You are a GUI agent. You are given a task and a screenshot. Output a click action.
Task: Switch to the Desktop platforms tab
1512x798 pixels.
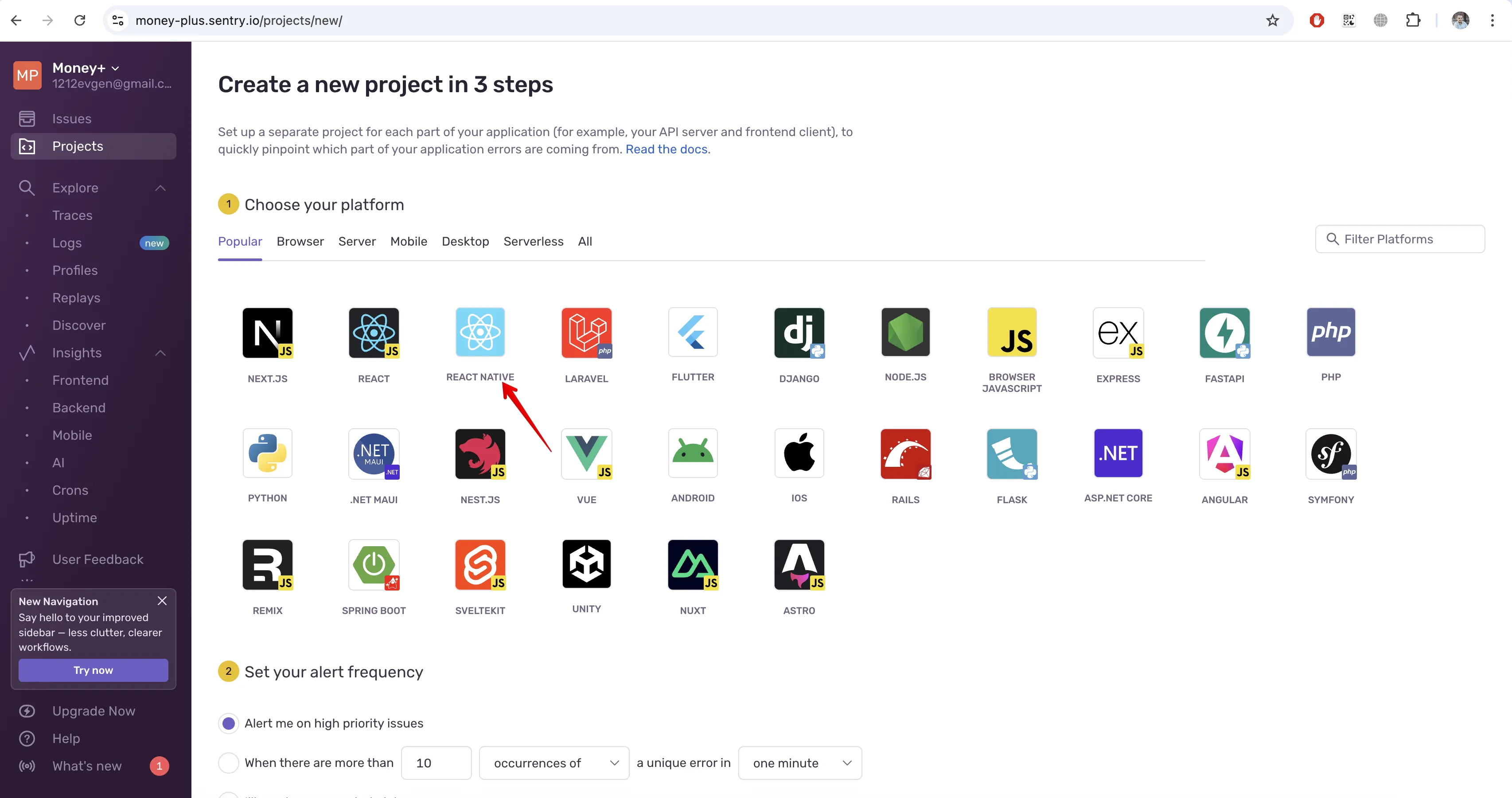point(465,241)
